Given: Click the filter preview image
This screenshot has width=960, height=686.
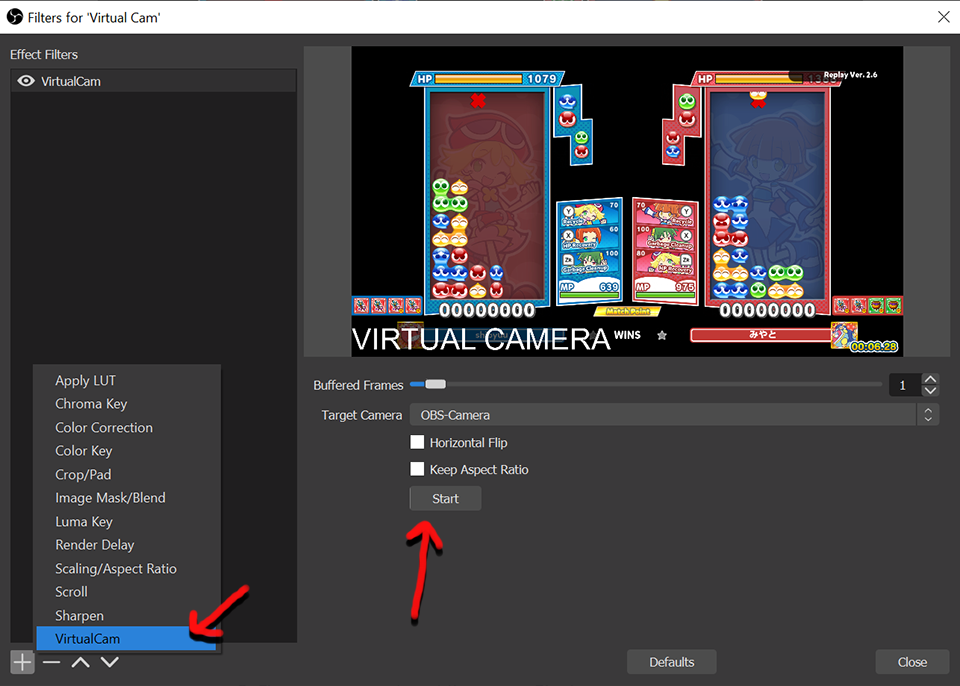Looking at the screenshot, I should click(627, 202).
